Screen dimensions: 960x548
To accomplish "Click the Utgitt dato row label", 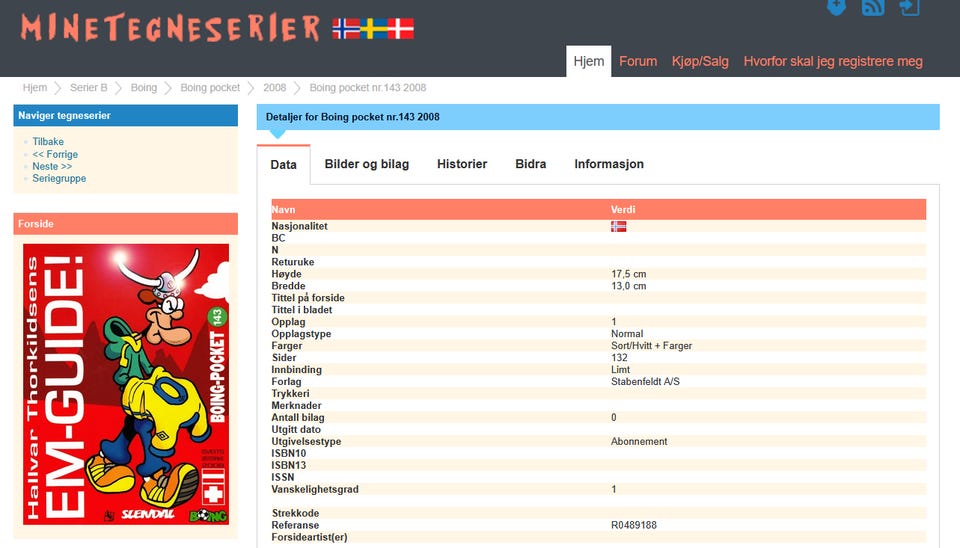I will (296, 430).
